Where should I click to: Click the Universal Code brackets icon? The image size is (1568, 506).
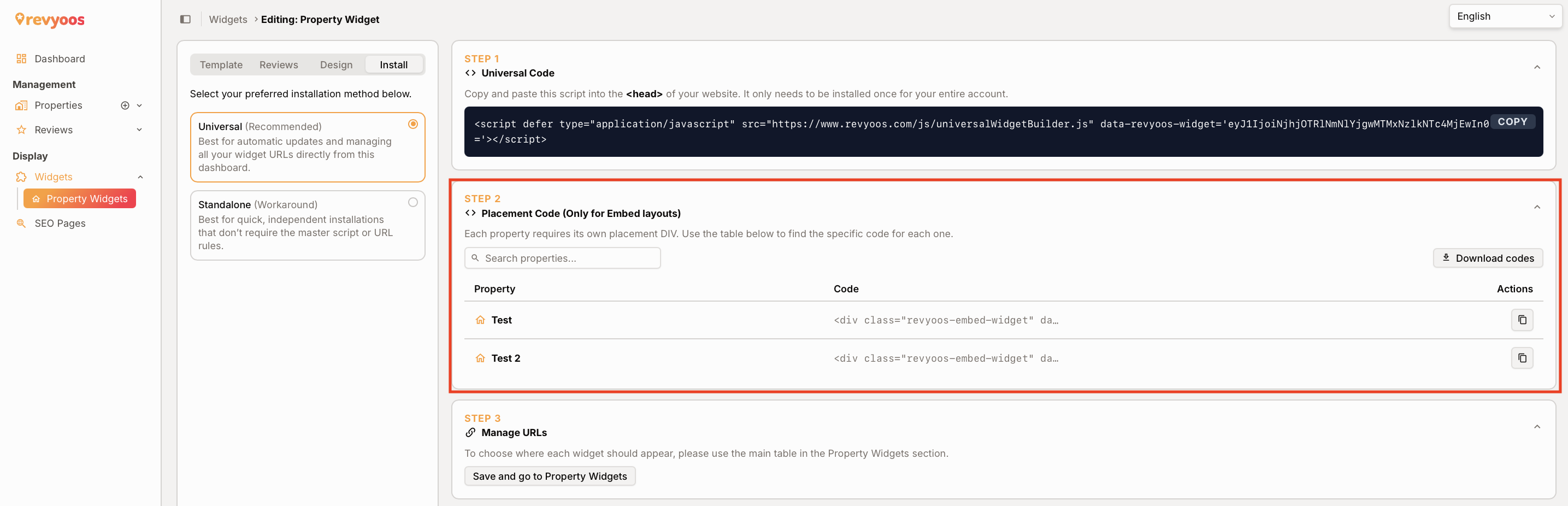tap(470, 73)
